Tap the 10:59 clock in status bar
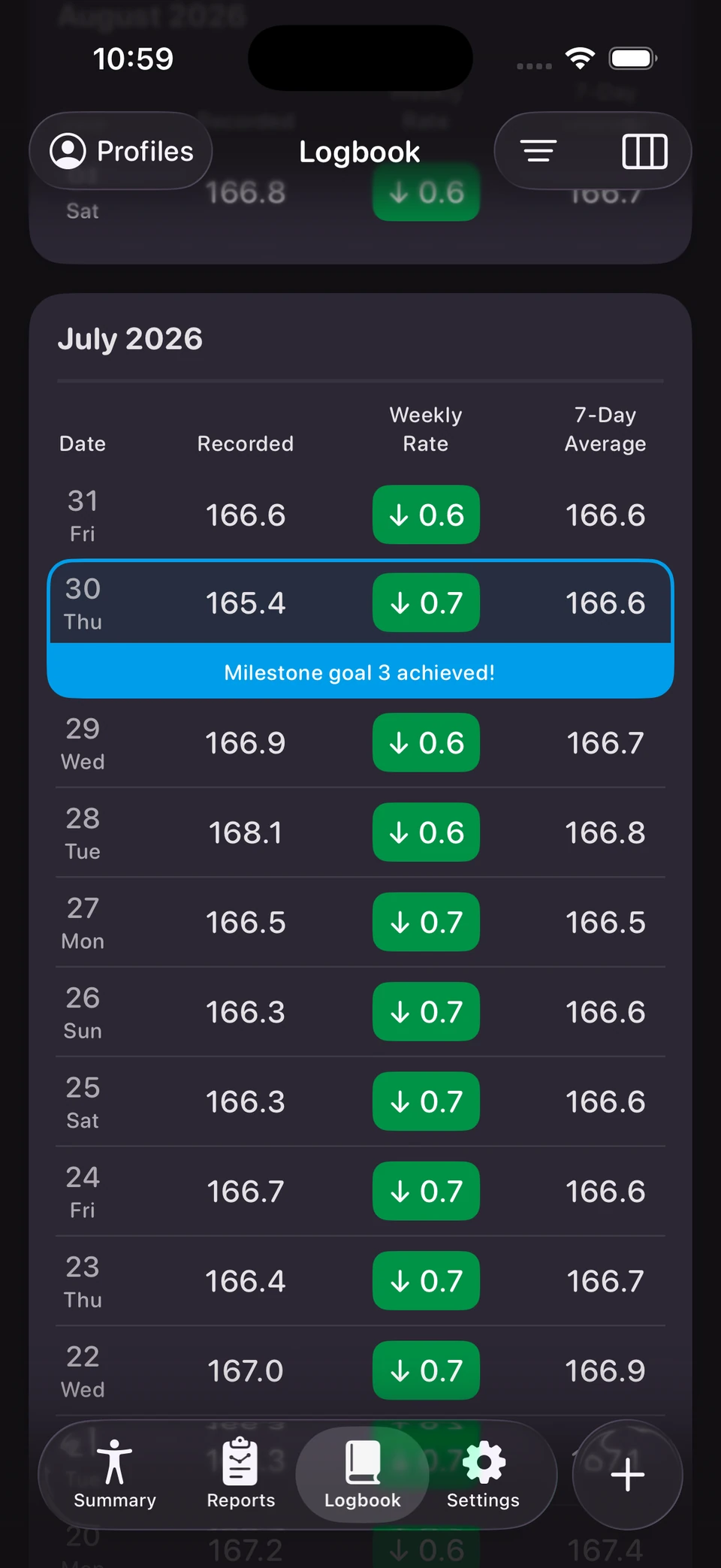Image resolution: width=721 pixels, height=1568 pixels. coord(133,59)
